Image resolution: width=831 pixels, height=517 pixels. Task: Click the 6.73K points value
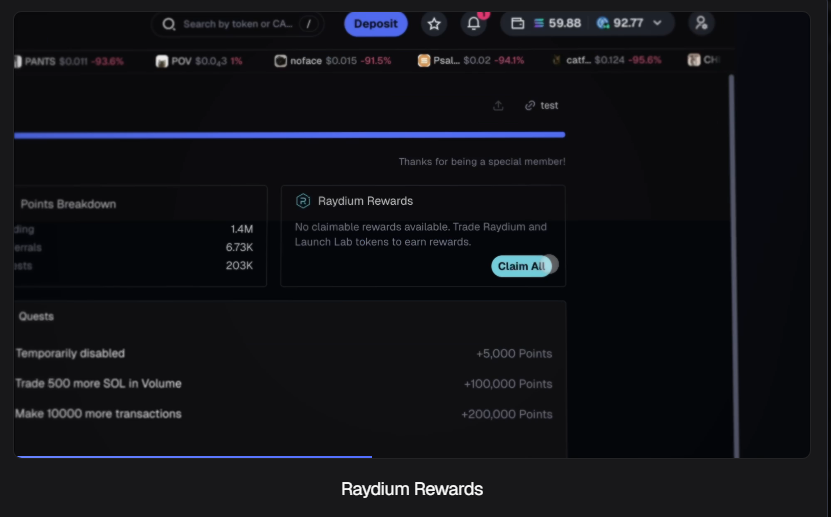point(240,247)
